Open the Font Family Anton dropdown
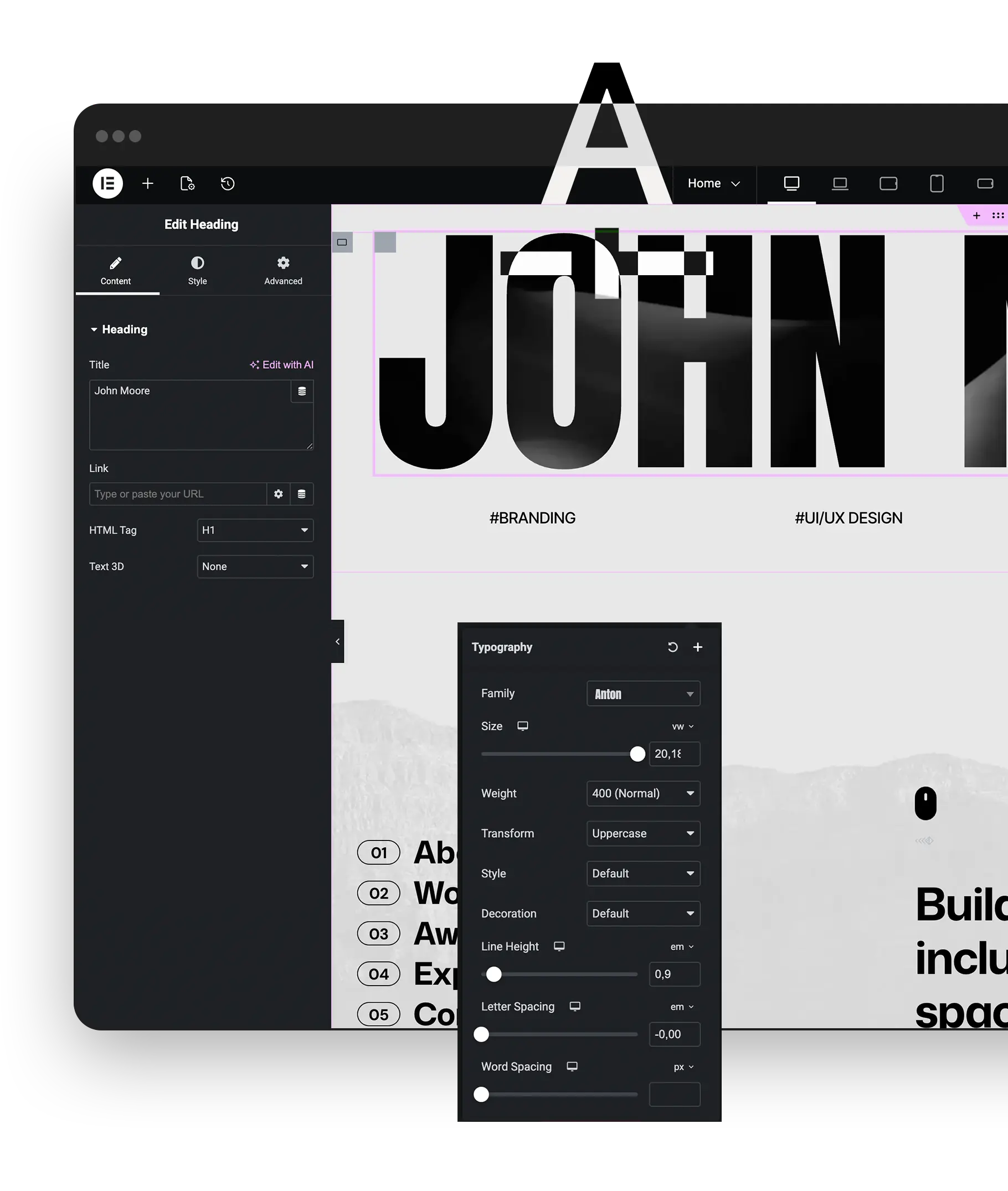 643,693
